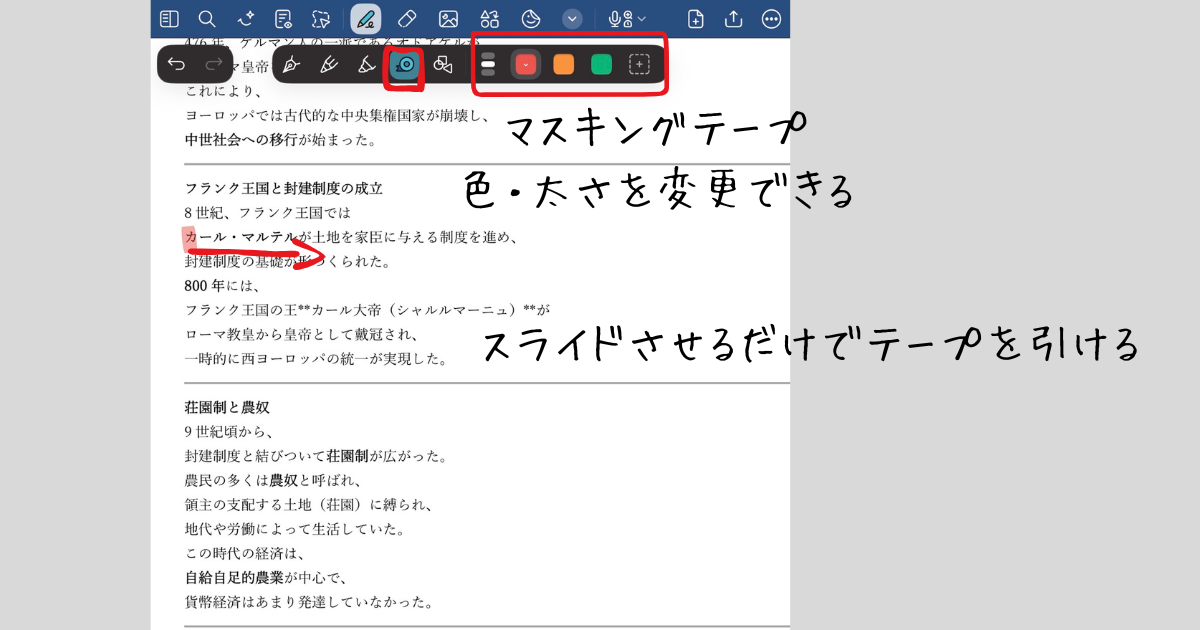The height and width of the screenshot is (630, 1200).
Task: Open the sidebar page thumbnails panel
Action: [x=170, y=19]
